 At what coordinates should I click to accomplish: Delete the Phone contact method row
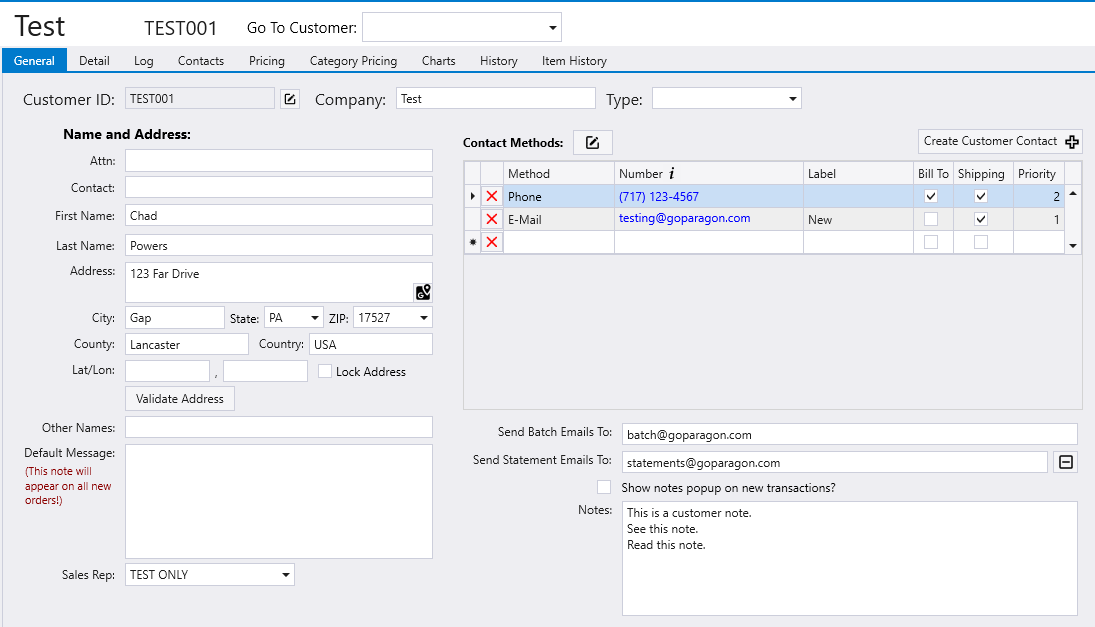pos(492,196)
